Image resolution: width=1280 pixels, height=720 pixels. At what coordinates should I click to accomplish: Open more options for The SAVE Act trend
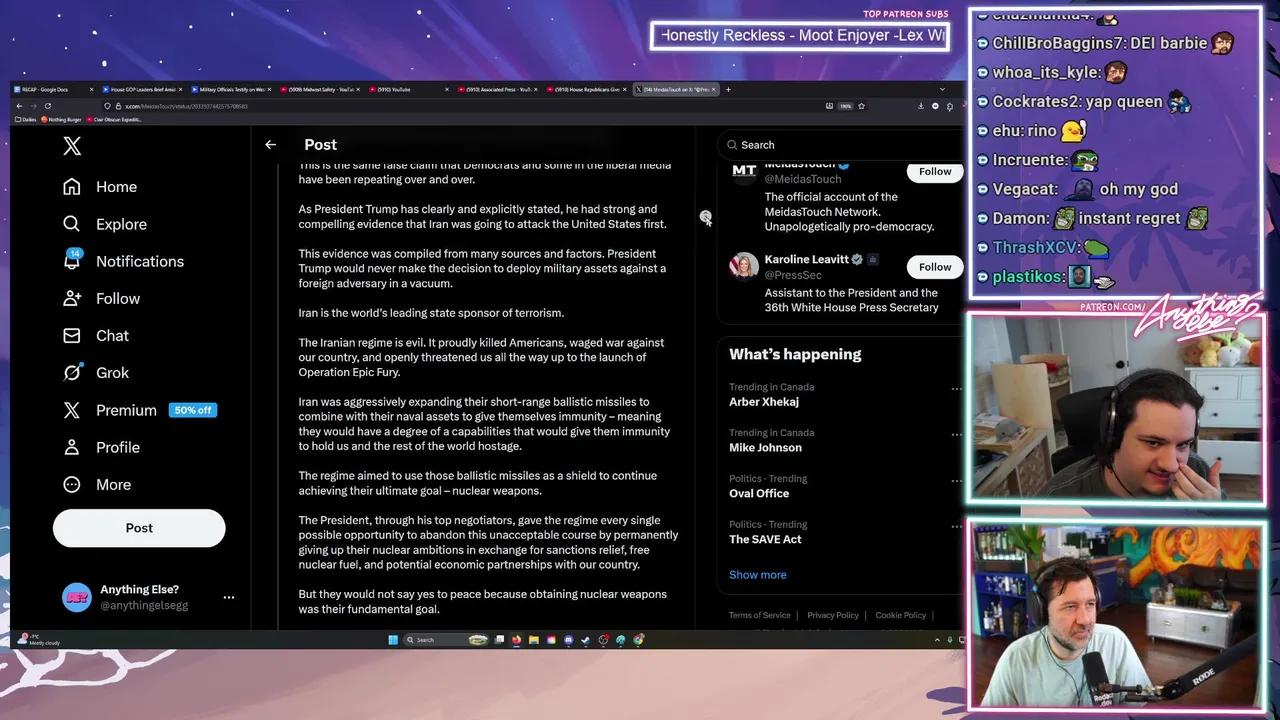click(956, 526)
